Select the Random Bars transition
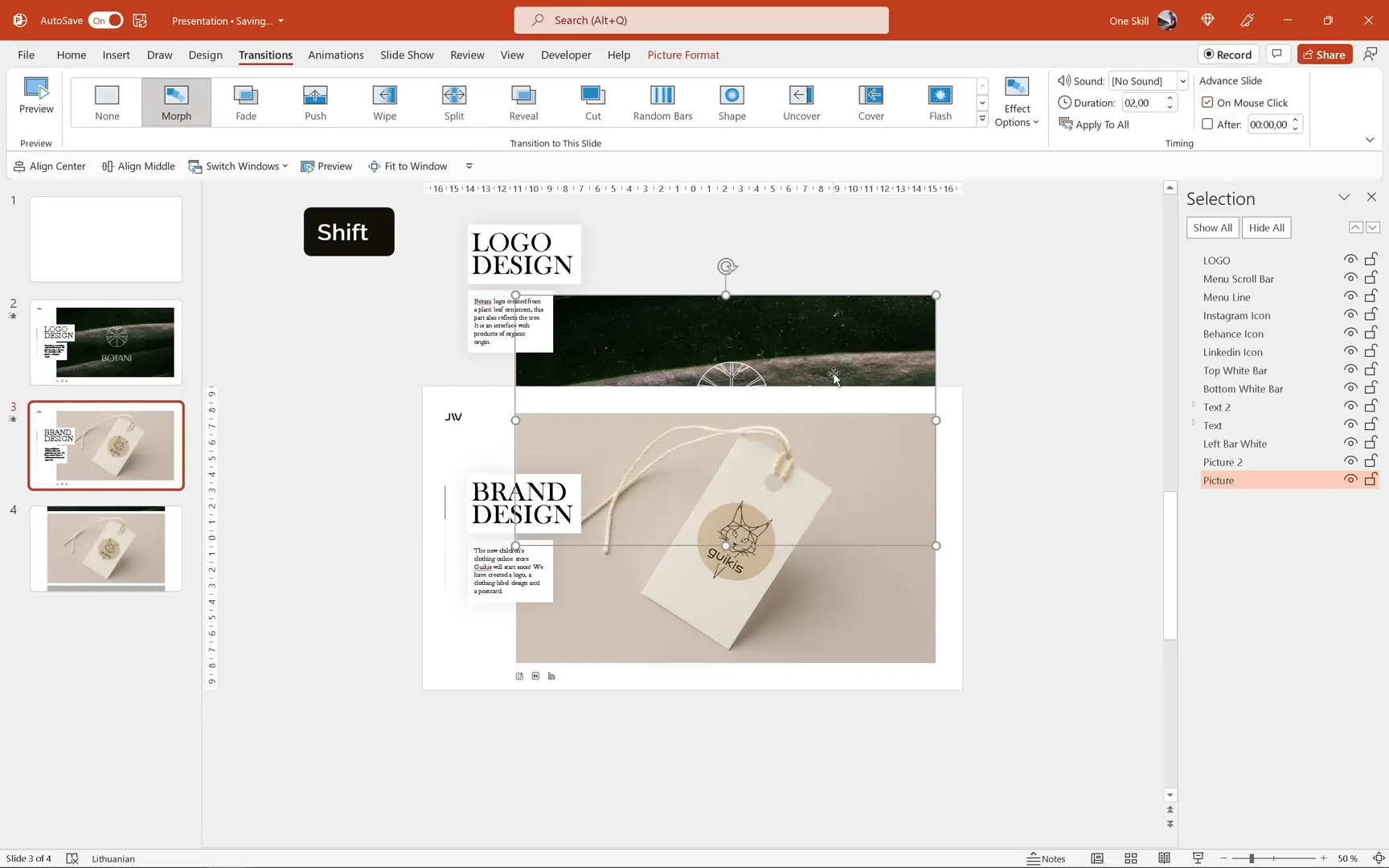Image resolution: width=1389 pixels, height=868 pixels. pyautogui.click(x=662, y=102)
